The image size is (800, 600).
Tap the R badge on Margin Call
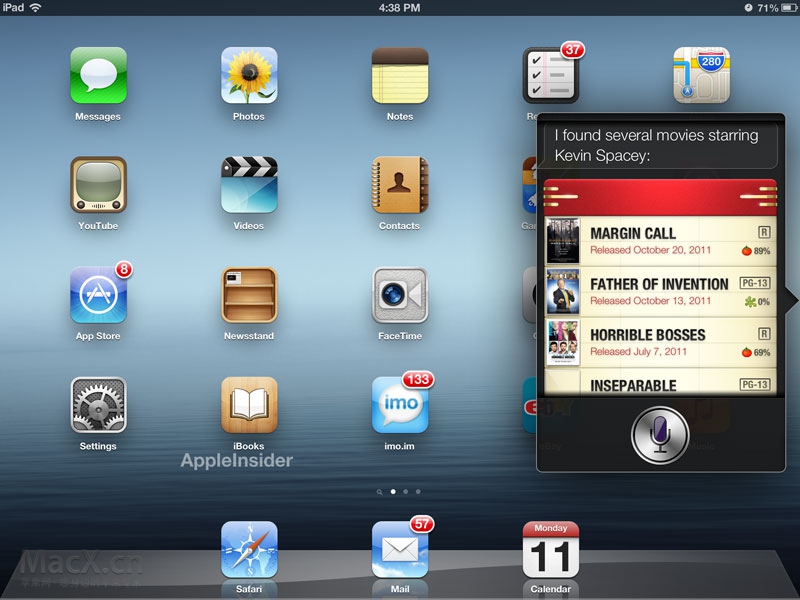click(x=764, y=232)
